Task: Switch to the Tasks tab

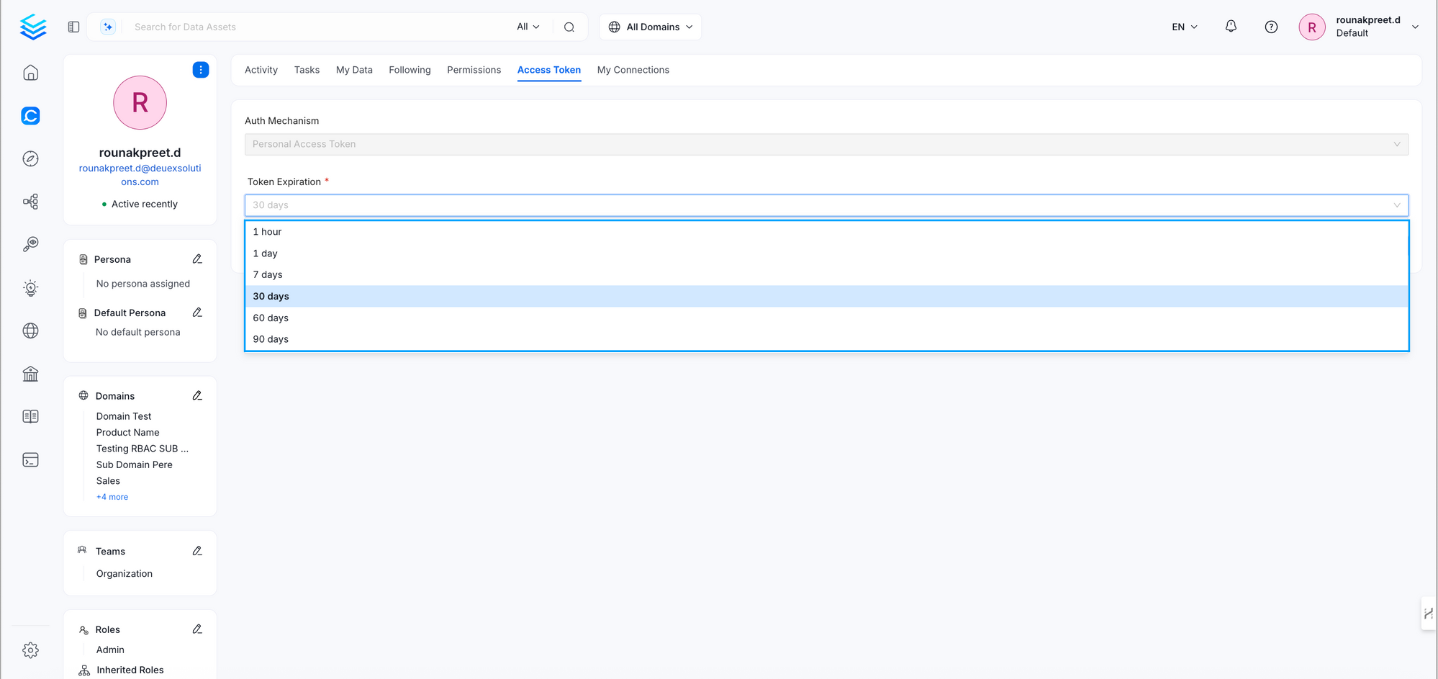Action: 307,70
